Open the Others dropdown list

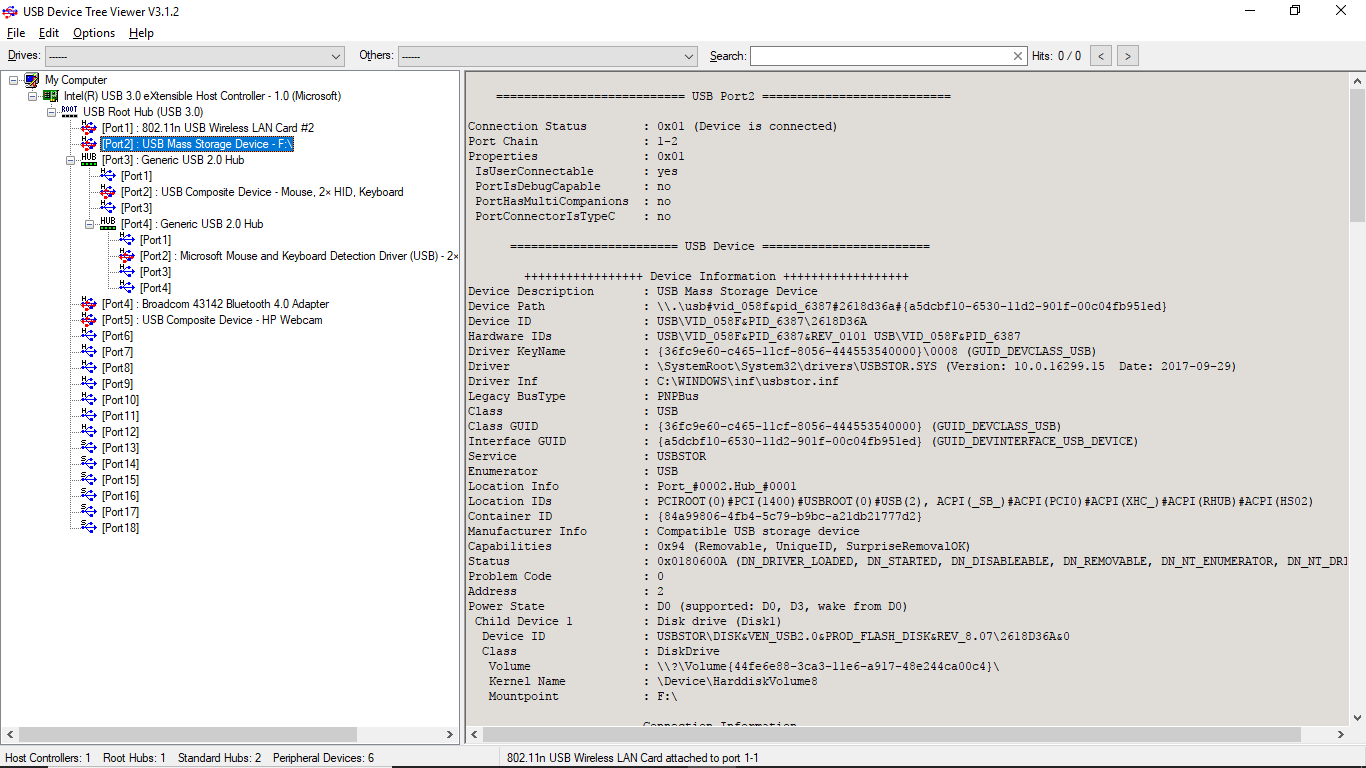coord(688,56)
